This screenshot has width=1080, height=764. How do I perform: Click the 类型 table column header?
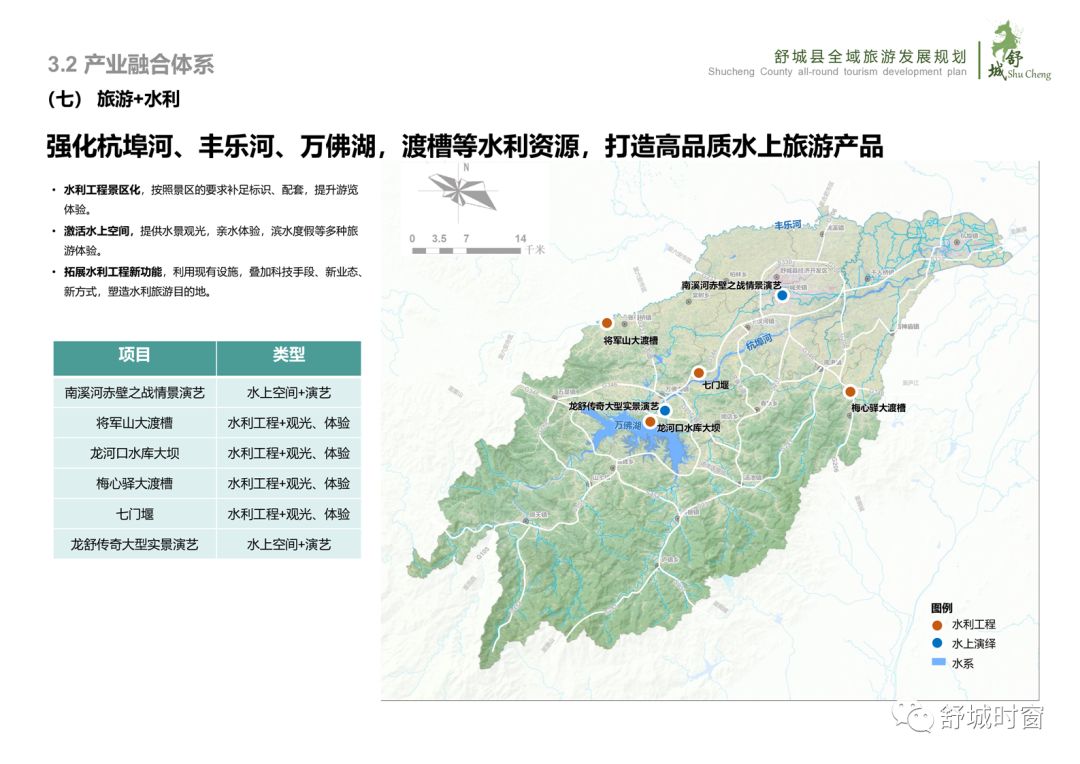[288, 355]
